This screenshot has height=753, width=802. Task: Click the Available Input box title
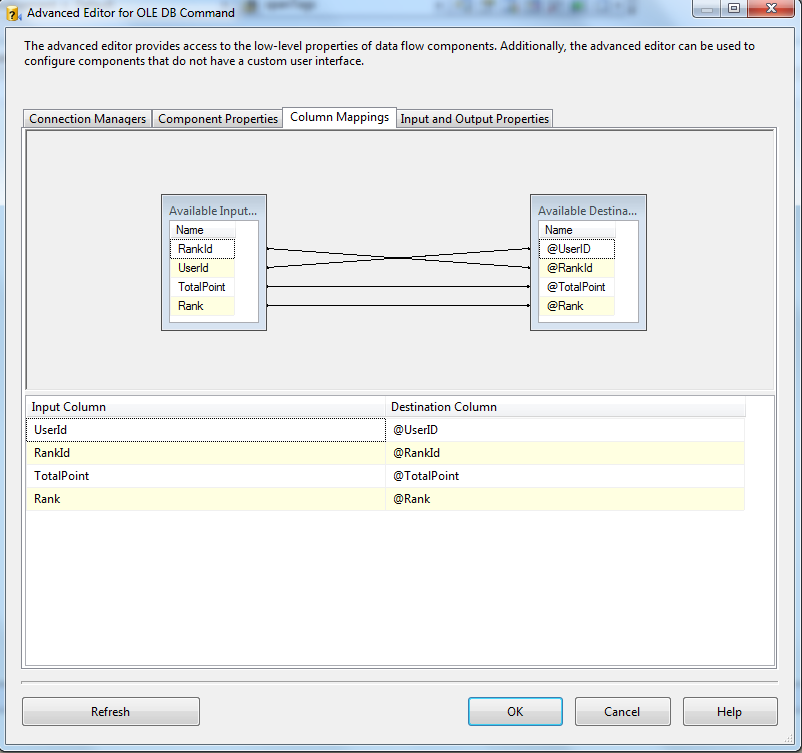coord(213,211)
